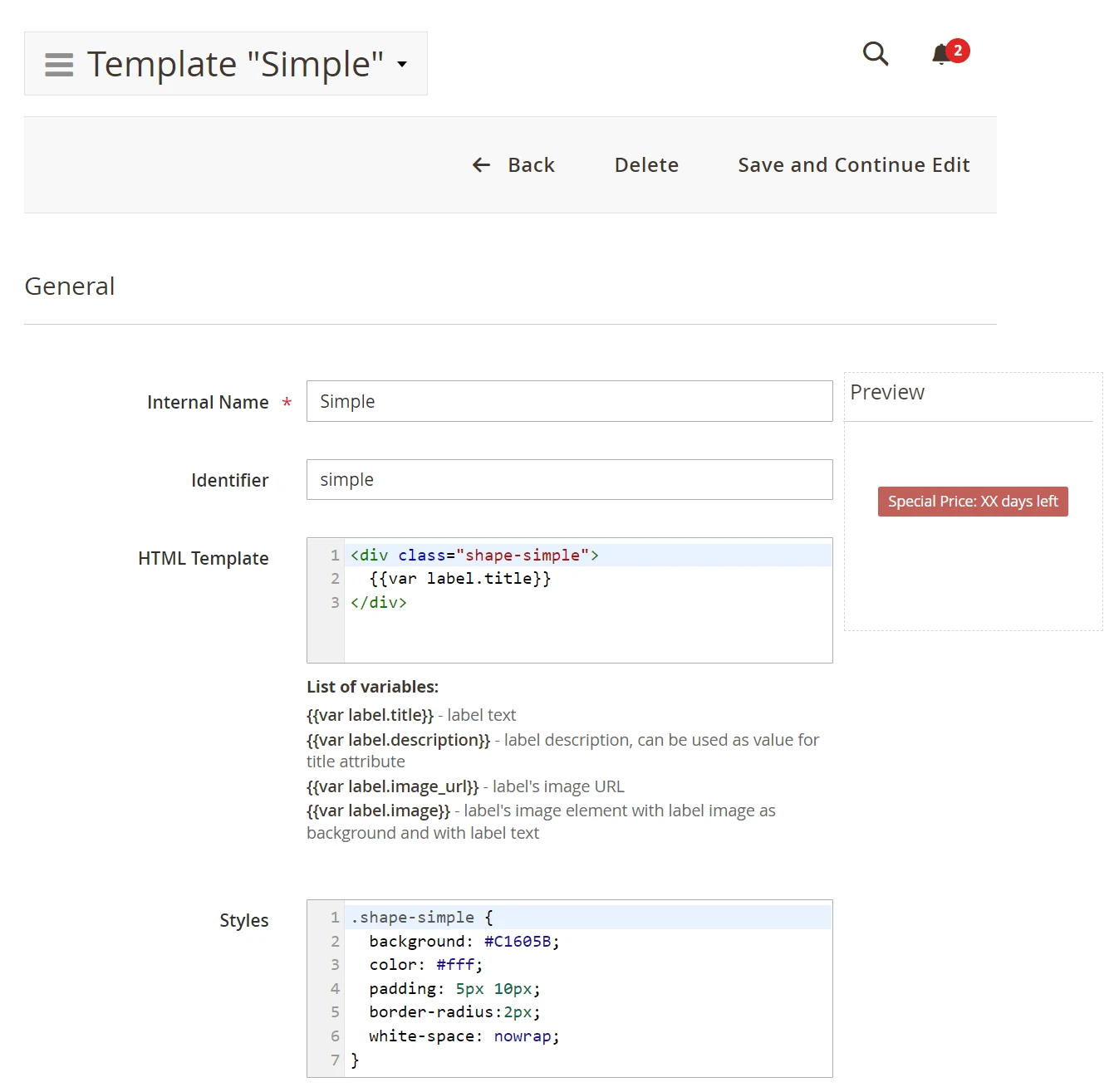Click the Special Price preview label
Screen dimensions: 1114x1092
coord(973,502)
